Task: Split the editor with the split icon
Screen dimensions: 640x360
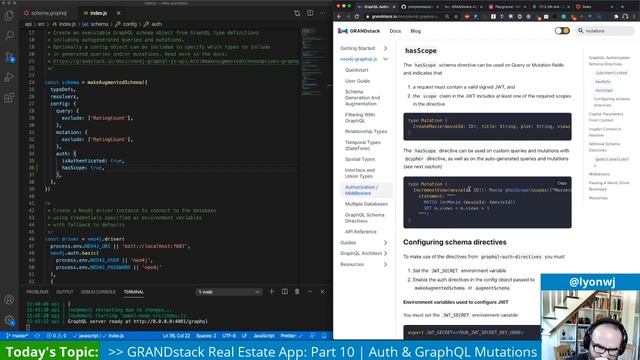Action: tap(310, 13)
